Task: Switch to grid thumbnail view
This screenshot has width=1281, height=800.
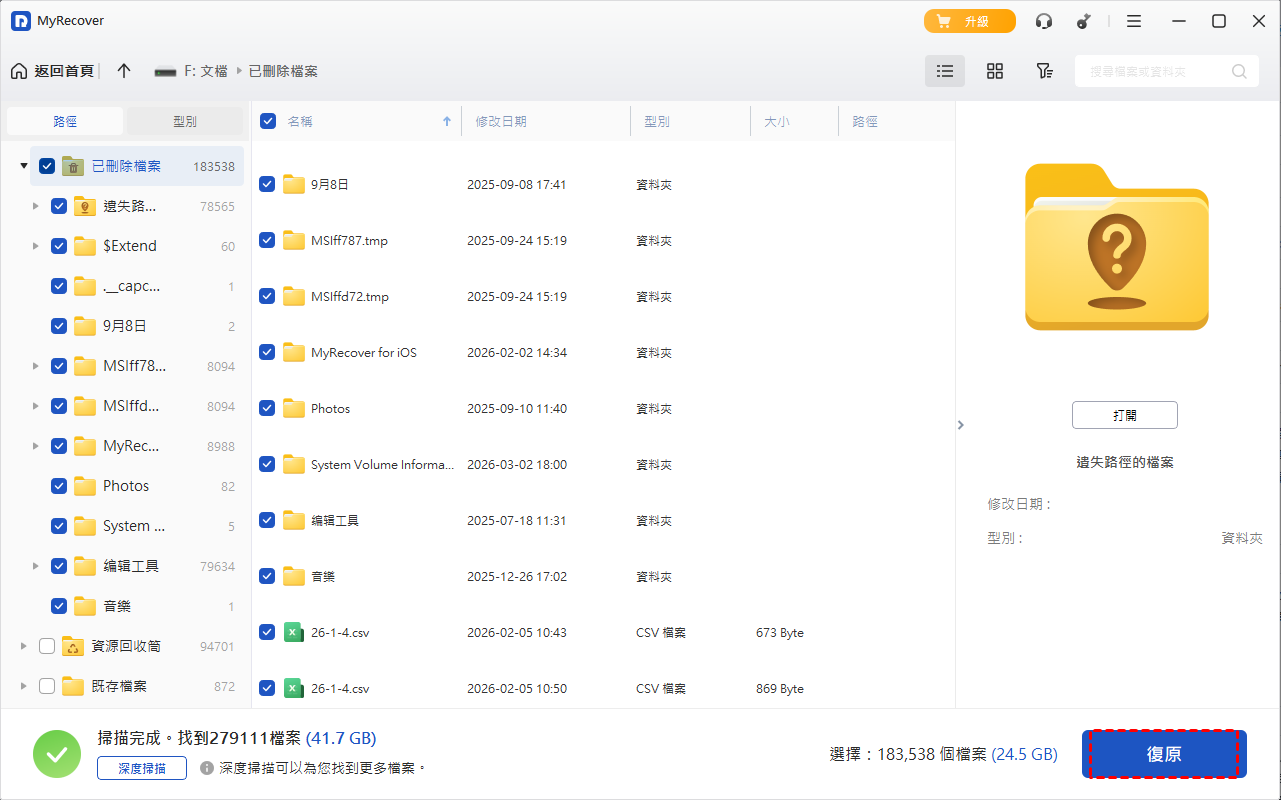Action: click(994, 71)
